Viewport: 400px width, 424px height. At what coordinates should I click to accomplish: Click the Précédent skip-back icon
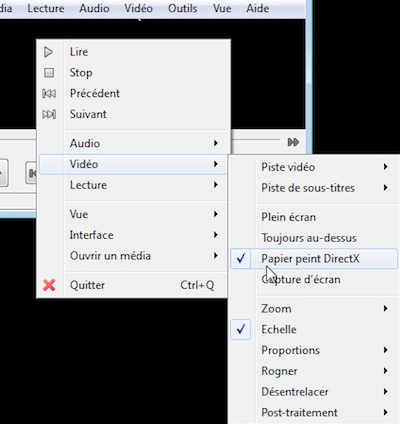(x=49, y=94)
